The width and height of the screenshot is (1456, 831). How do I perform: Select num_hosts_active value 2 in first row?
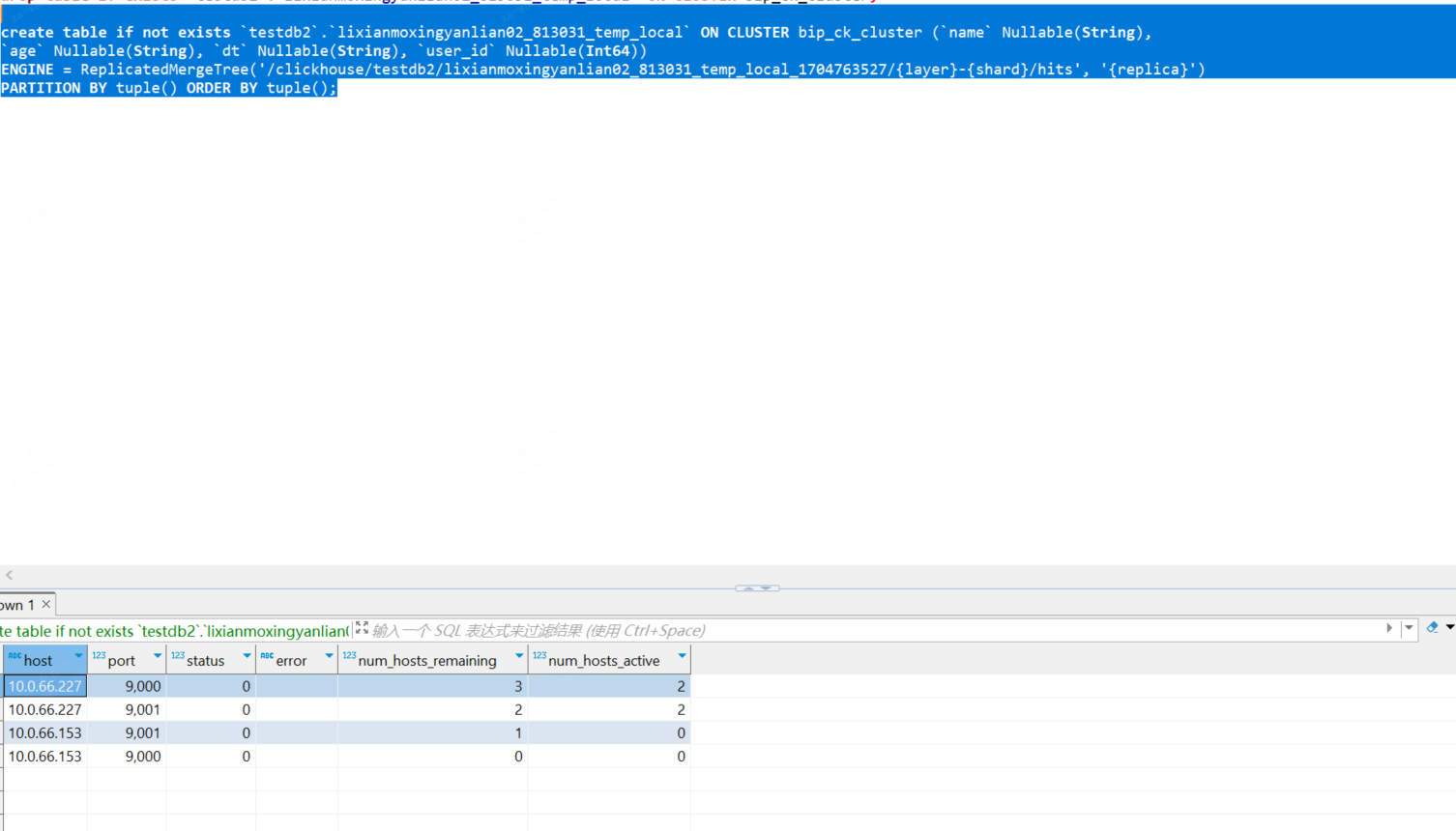pos(609,686)
